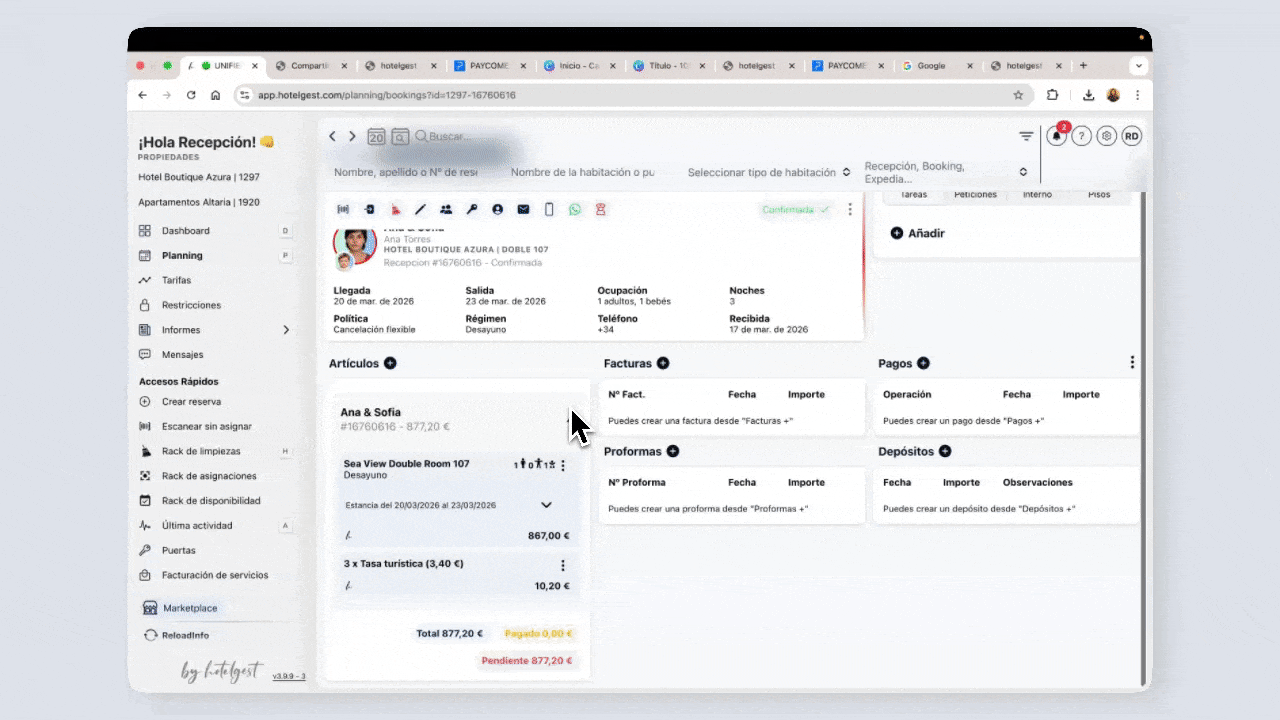Open Seleccionar tipo de habitación dropdown
The height and width of the screenshot is (720, 1280).
(x=768, y=172)
